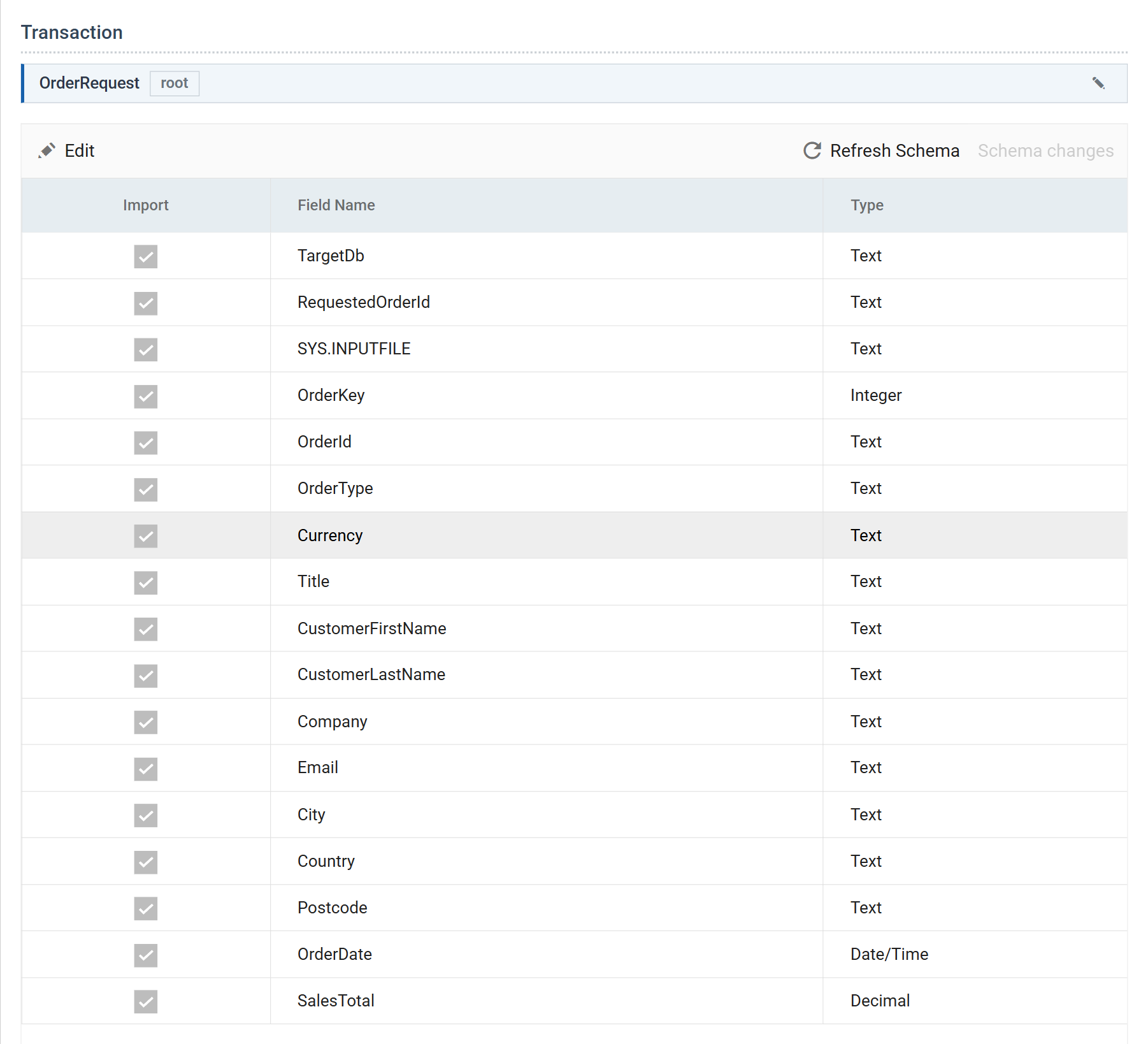This screenshot has height=1044, width=1148.
Task: Open Schema changes
Action: coord(1045,151)
